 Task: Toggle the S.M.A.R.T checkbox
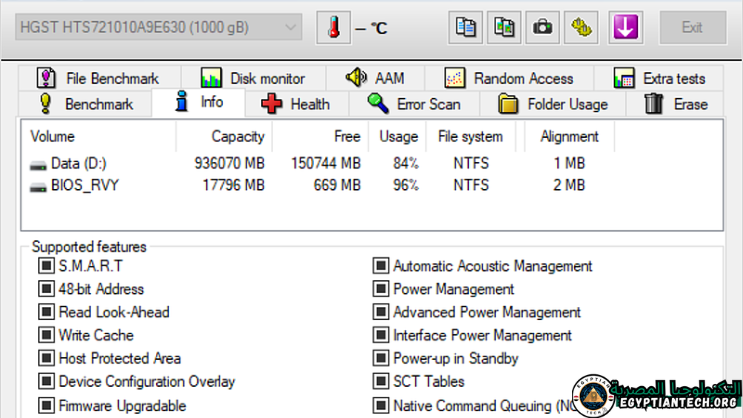tap(46, 266)
